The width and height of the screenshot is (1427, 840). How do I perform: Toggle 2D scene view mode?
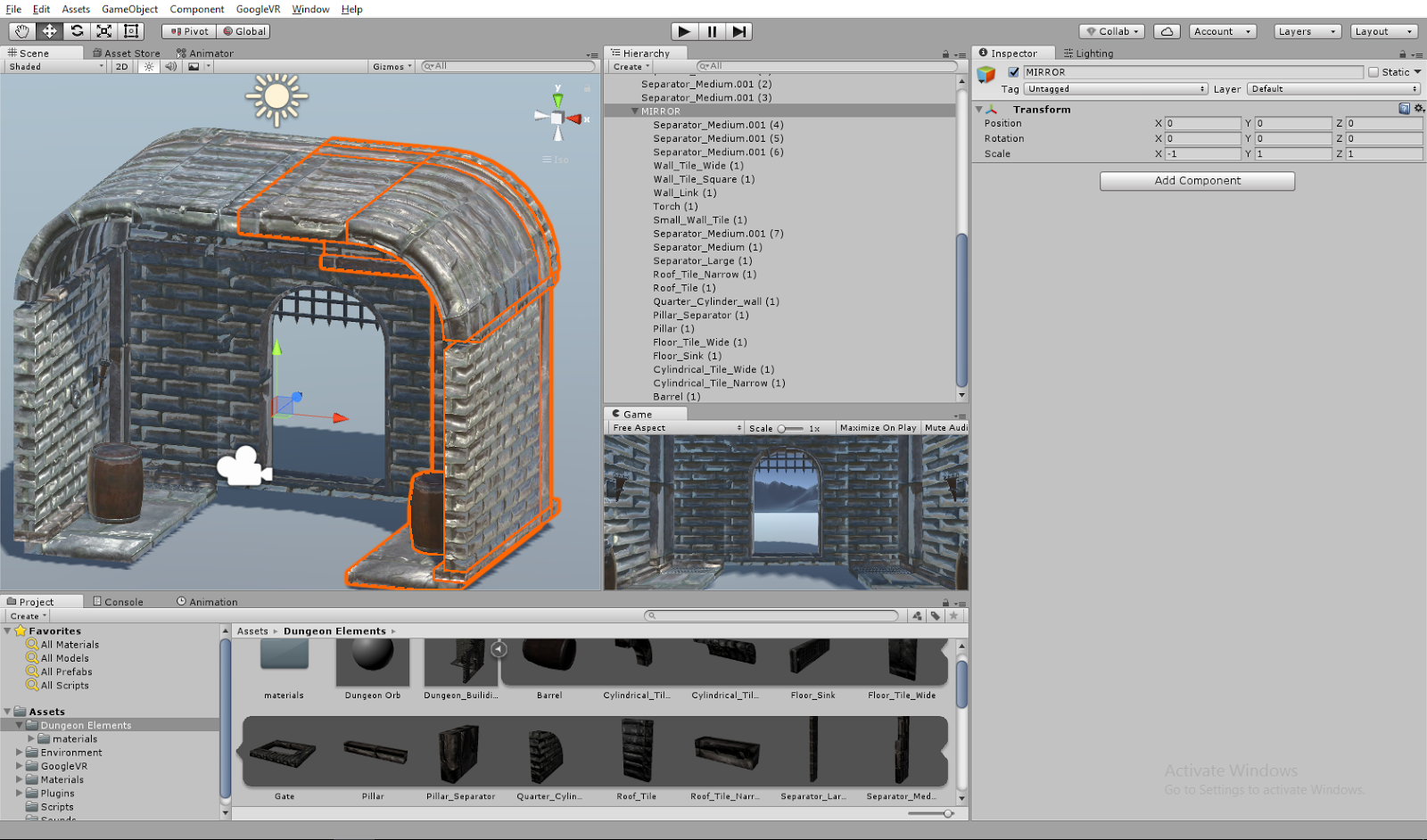(122, 67)
